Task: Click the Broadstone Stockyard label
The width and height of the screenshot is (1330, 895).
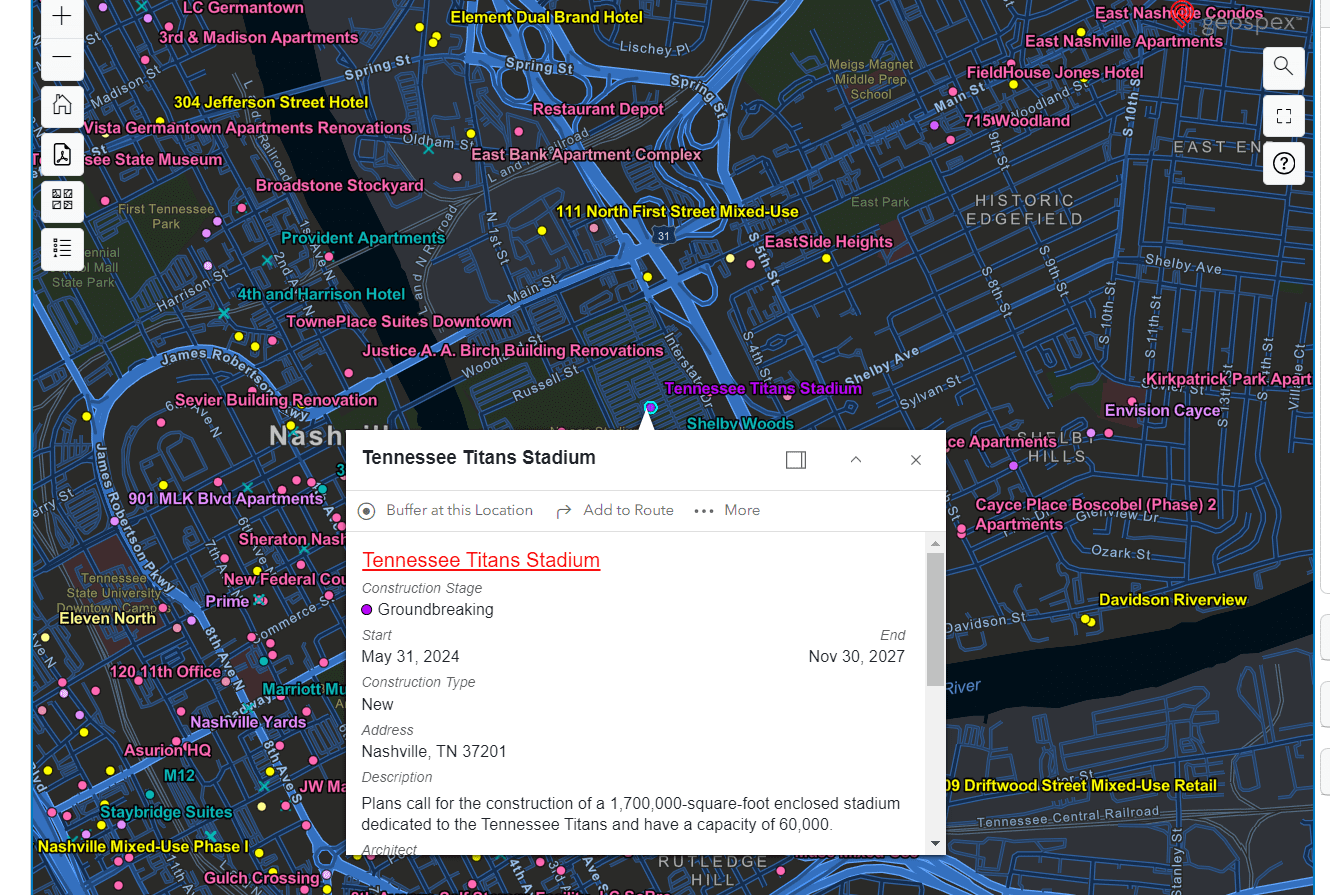Action: [x=340, y=186]
